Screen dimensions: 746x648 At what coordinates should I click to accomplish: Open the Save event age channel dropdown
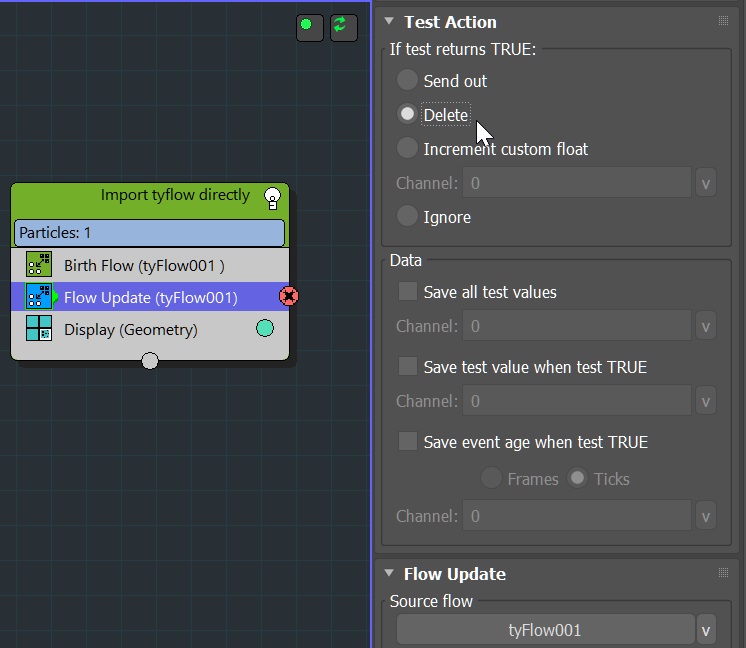[706, 516]
